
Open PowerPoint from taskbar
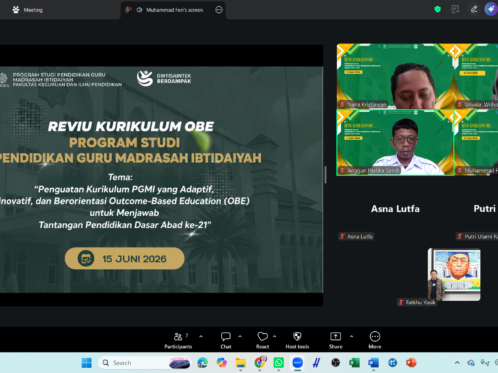coord(411,363)
